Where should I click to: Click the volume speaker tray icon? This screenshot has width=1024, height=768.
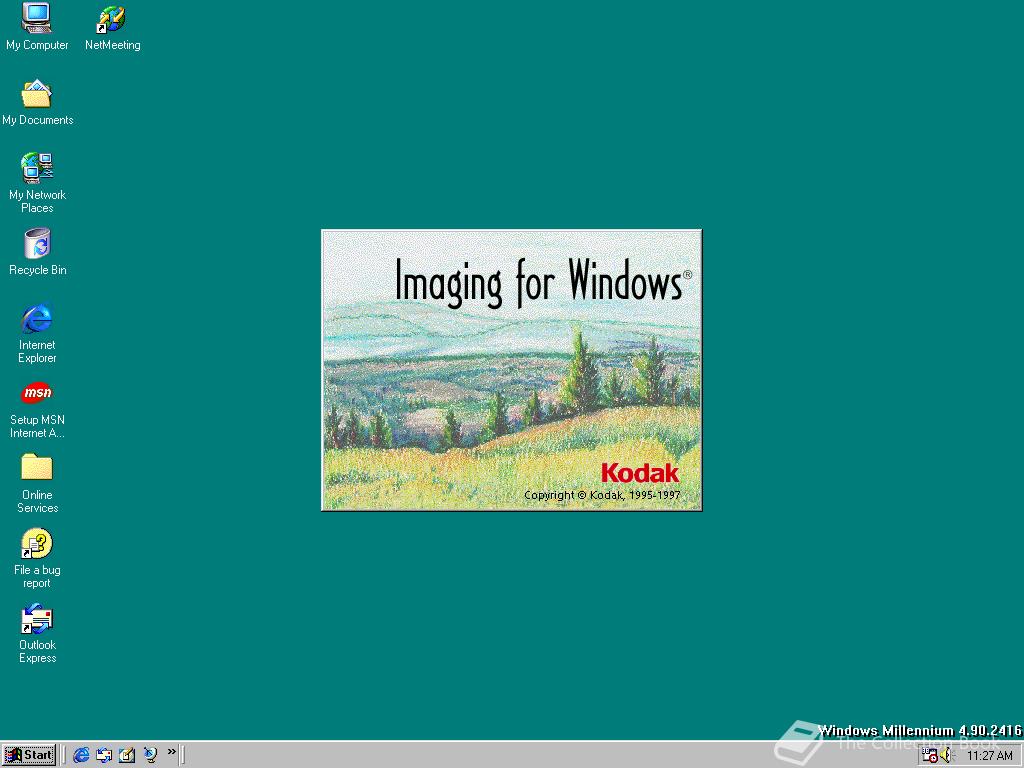(946, 756)
